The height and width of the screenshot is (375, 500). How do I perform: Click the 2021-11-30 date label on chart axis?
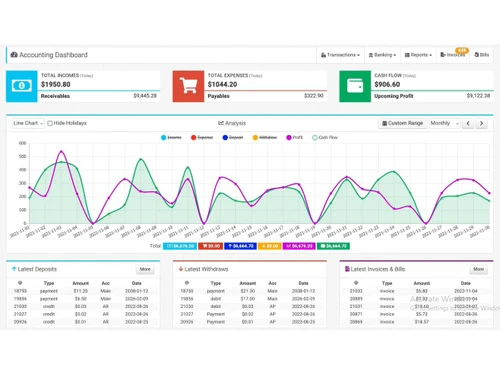[x=480, y=232]
